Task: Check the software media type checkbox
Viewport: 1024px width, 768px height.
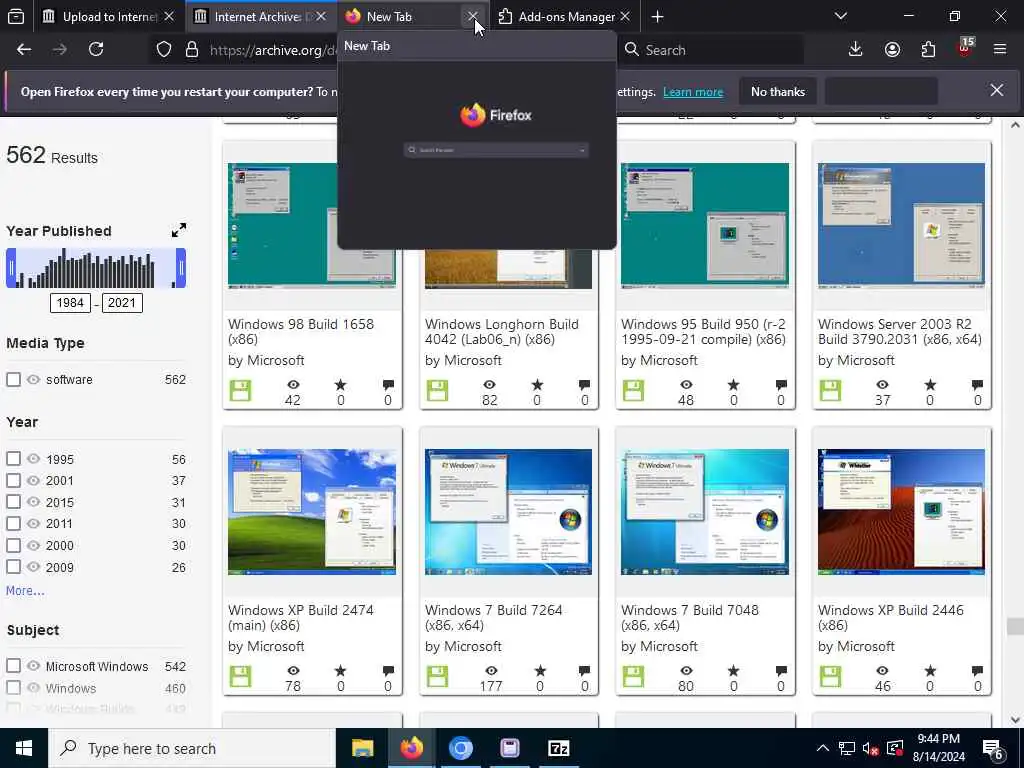Action: click(13, 379)
